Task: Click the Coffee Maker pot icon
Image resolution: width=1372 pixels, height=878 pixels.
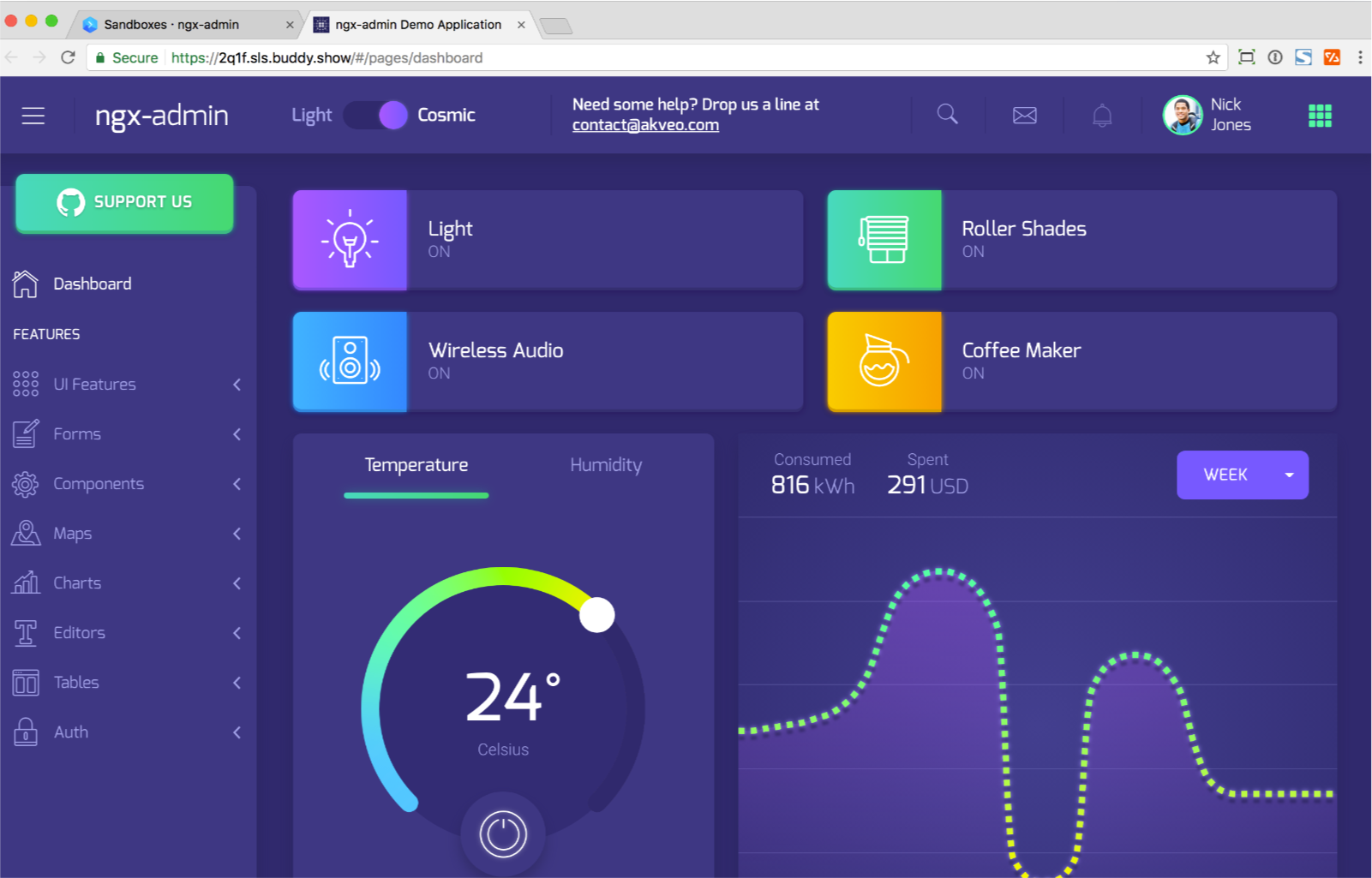Action: click(884, 361)
